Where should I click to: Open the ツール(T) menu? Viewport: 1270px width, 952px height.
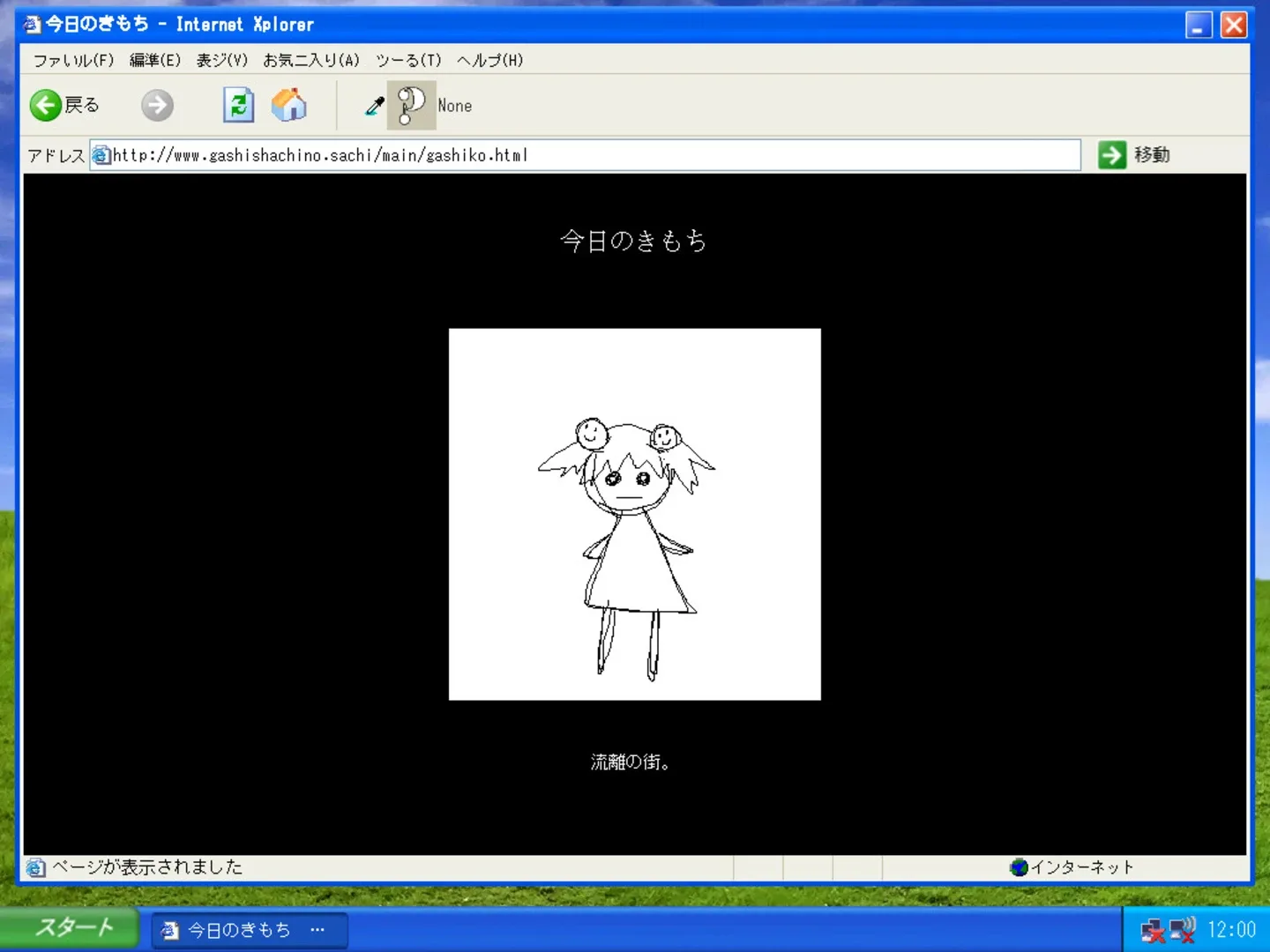point(407,60)
